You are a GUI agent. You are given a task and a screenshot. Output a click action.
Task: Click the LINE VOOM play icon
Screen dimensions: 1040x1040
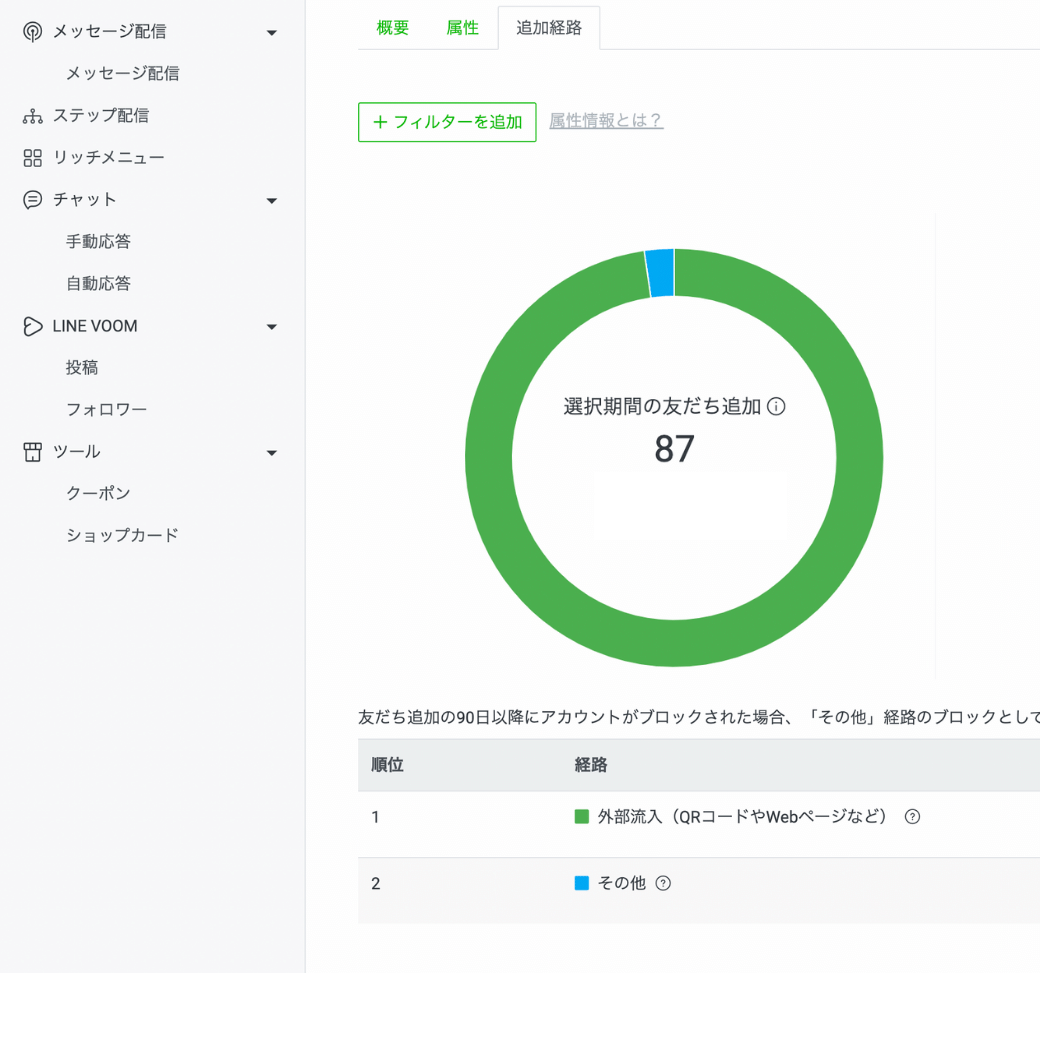click(33, 326)
